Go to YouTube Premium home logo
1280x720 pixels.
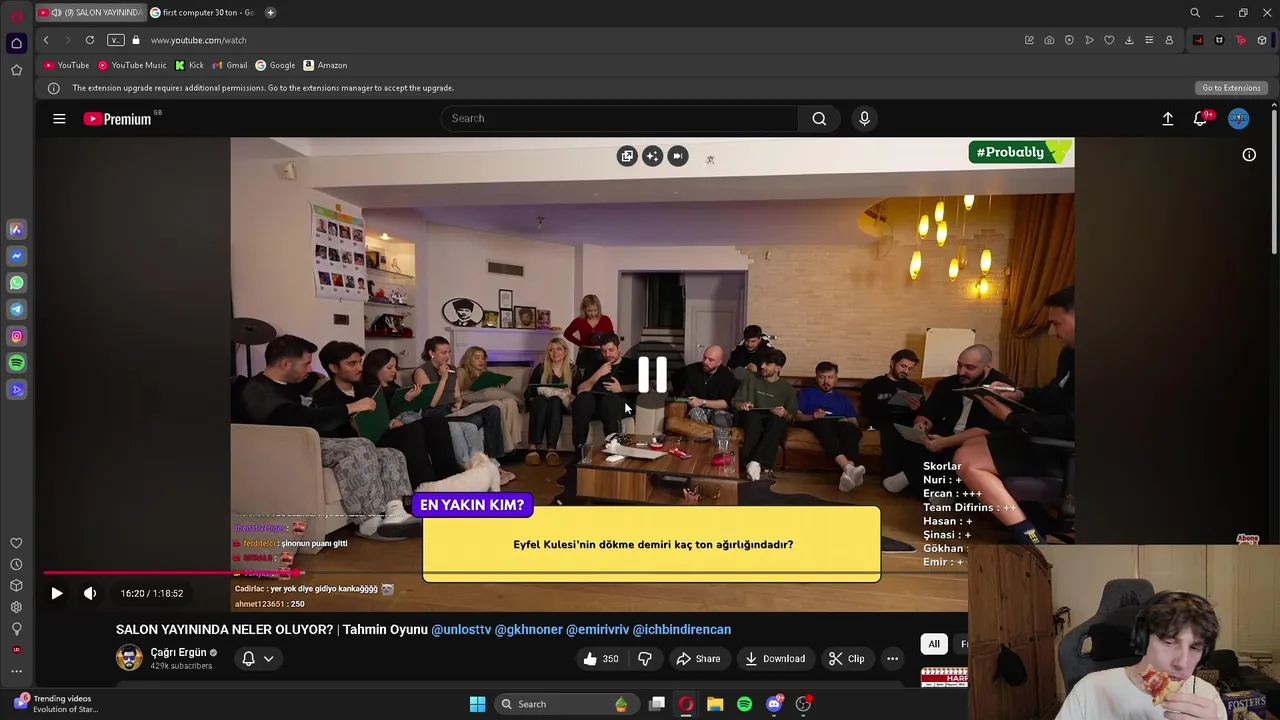tap(117, 119)
